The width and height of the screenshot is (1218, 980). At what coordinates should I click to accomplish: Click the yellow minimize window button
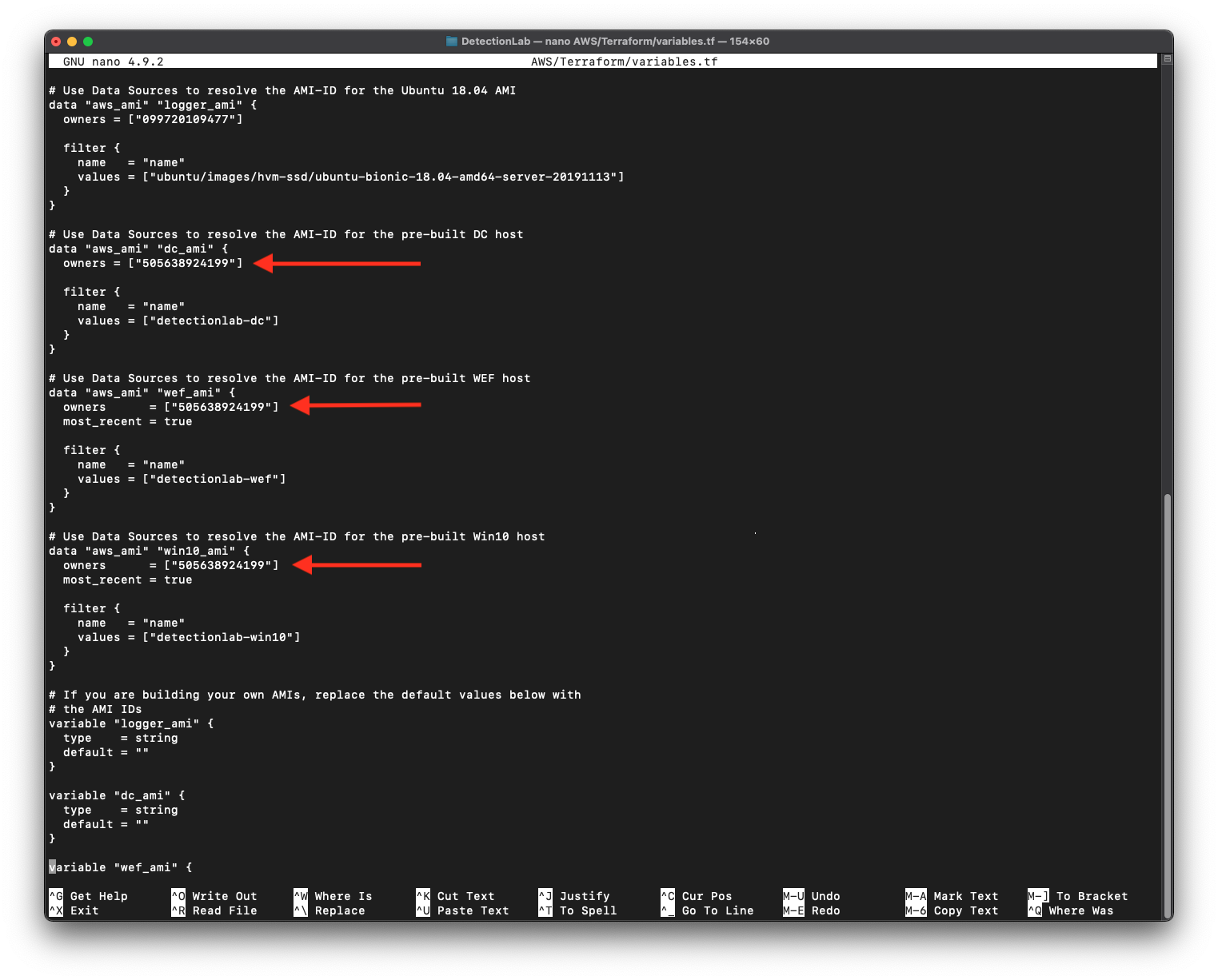pyautogui.click(x=72, y=42)
